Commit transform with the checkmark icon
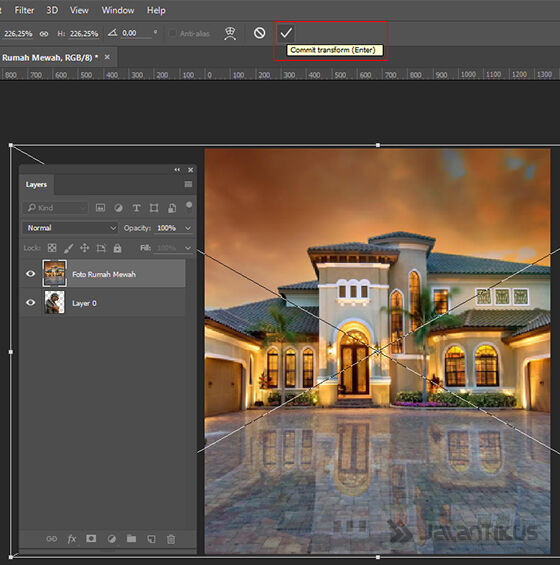The width and height of the screenshot is (560, 565). [286, 33]
